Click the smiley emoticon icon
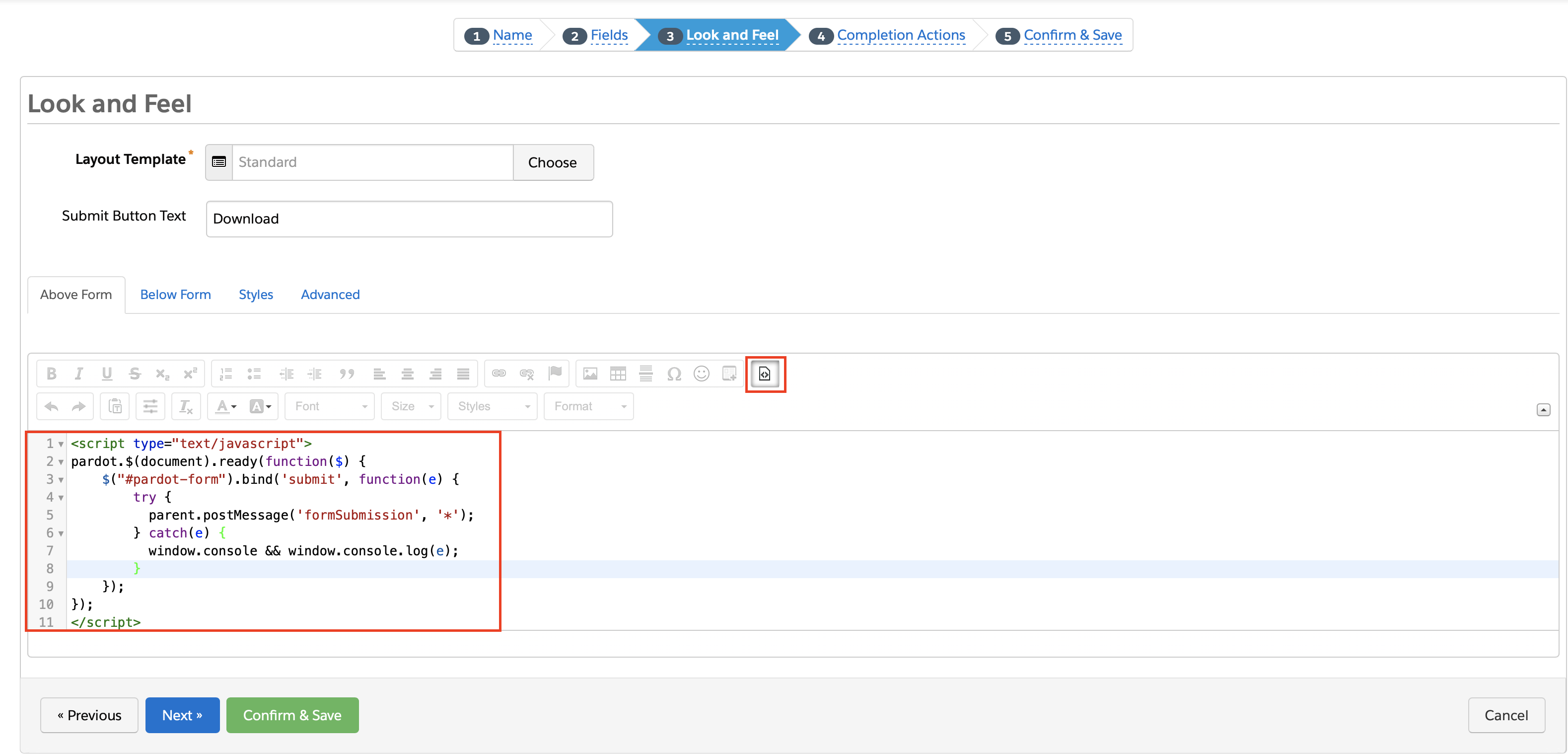Image resolution: width=1568 pixels, height=754 pixels. coord(701,374)
